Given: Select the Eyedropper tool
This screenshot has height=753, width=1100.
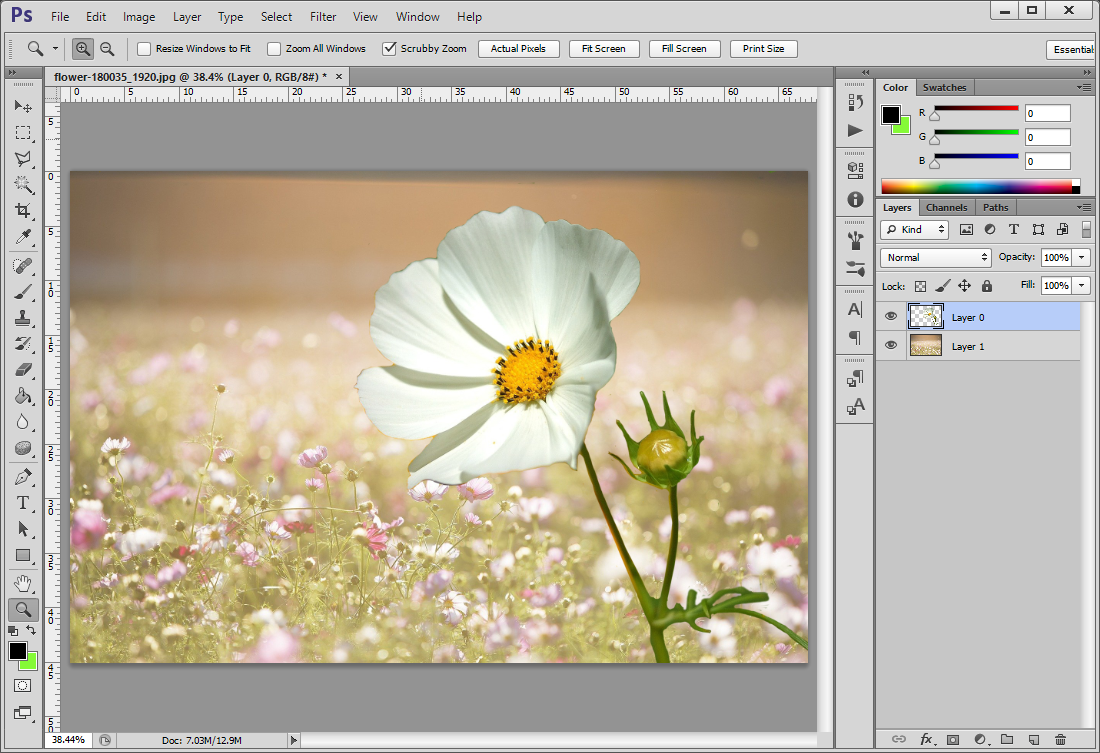Looking at the screenshot, I should tap(22, 237).
